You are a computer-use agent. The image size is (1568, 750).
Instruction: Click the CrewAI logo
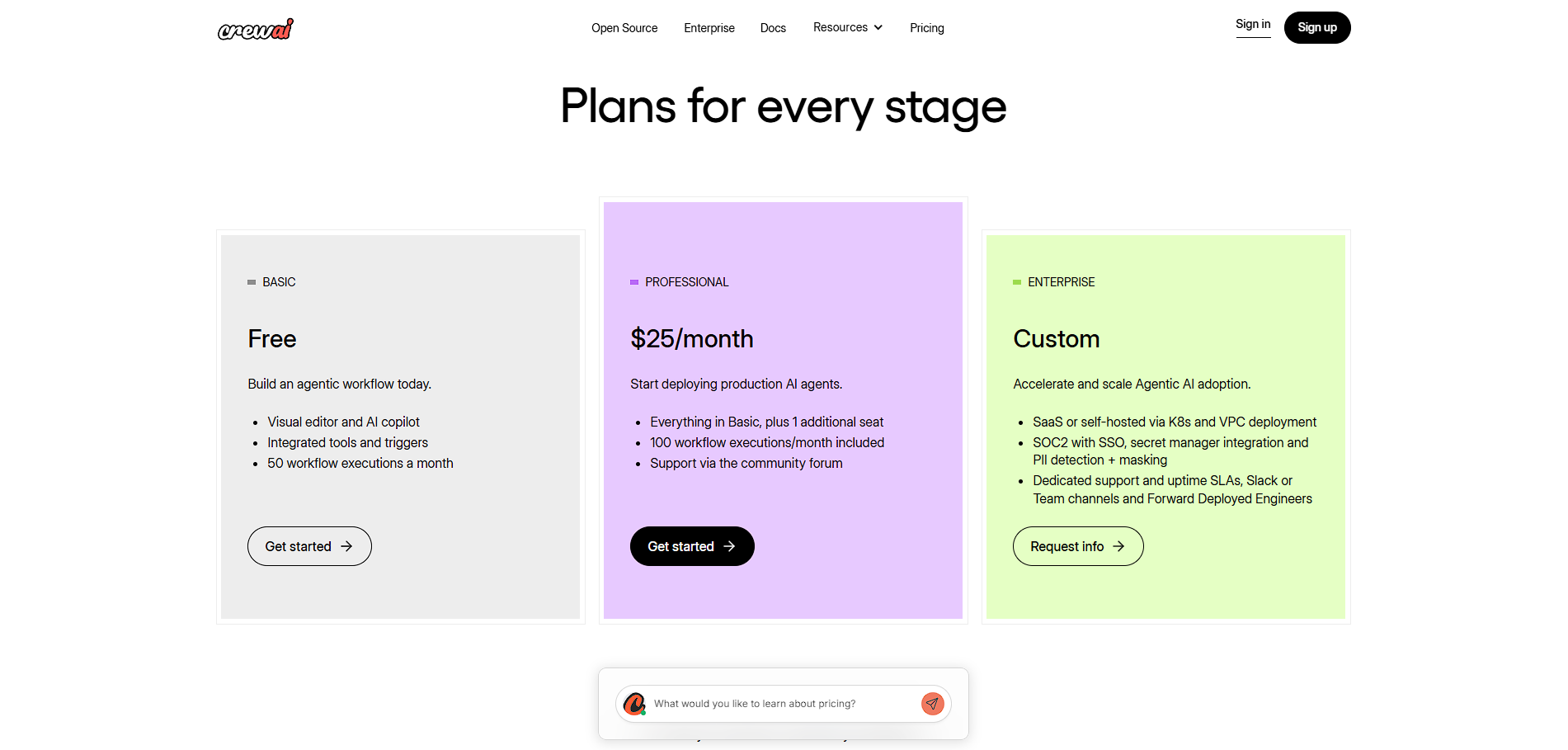[256, 30]
